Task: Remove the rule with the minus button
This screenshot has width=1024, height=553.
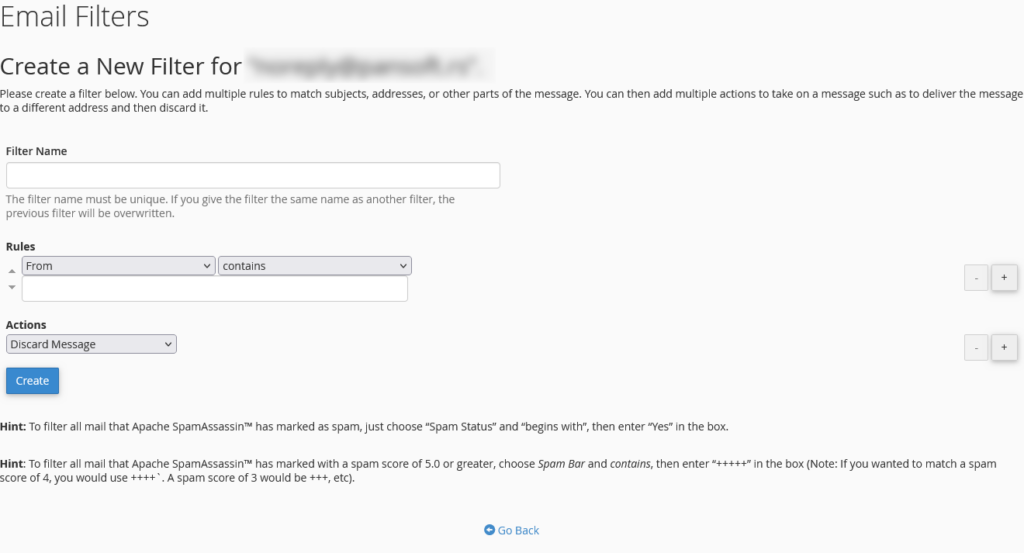Action: click(x=976, y=278)
